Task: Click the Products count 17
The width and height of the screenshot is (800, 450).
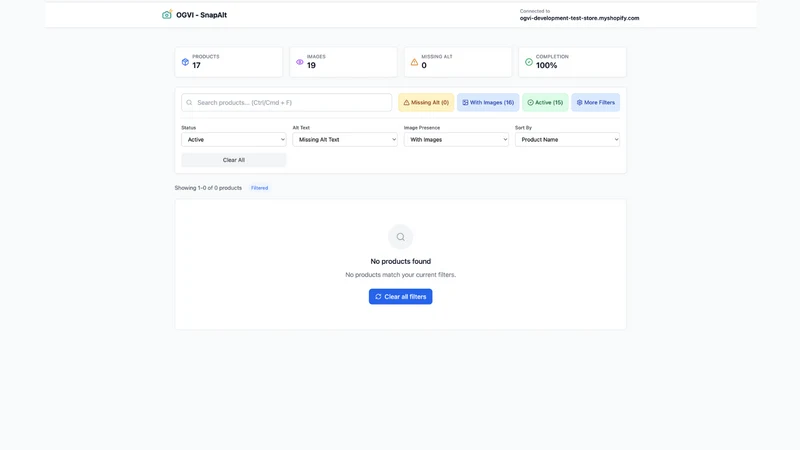Action: pos(196,65)
